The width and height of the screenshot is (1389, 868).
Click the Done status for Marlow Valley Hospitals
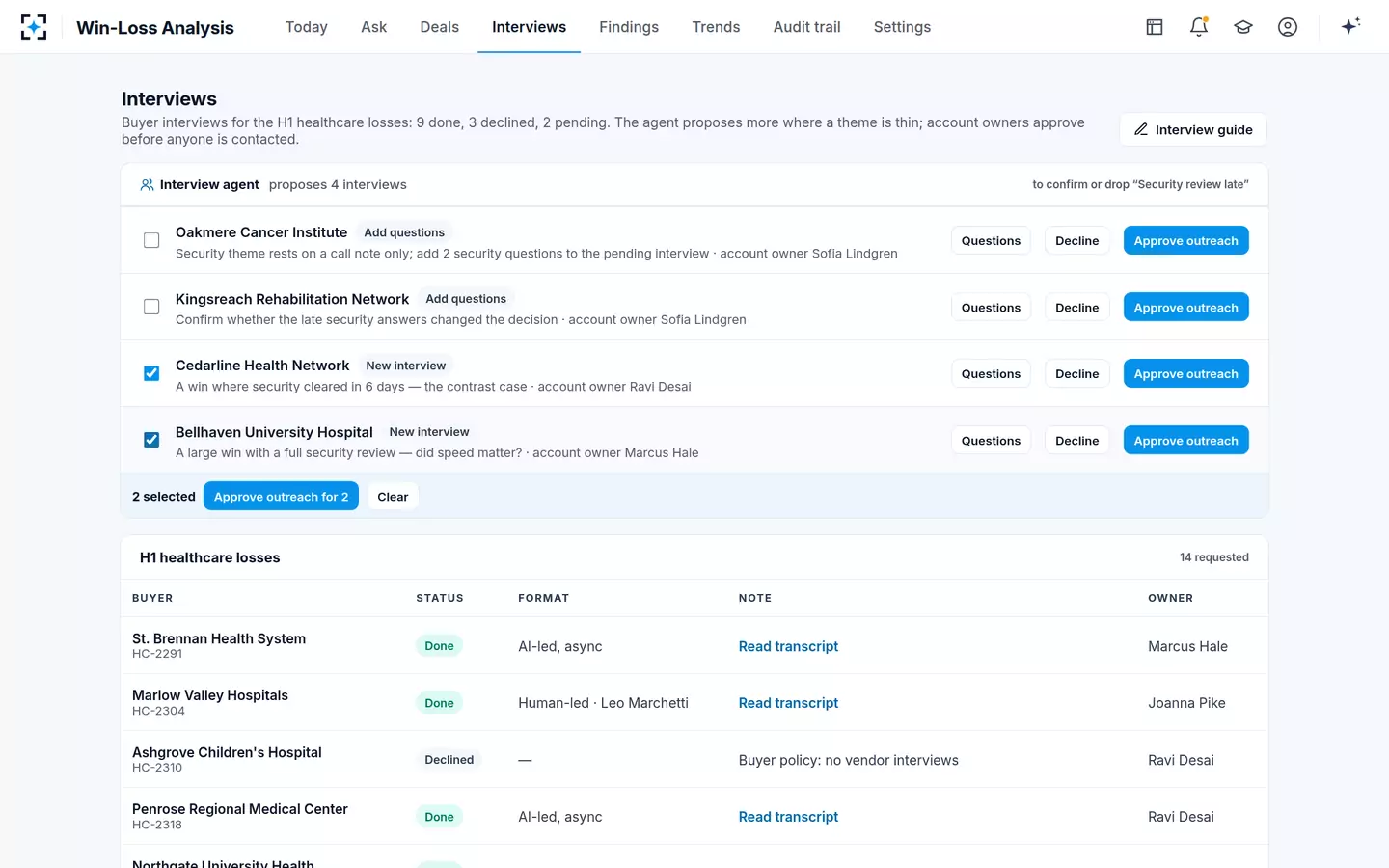[439, 703]
